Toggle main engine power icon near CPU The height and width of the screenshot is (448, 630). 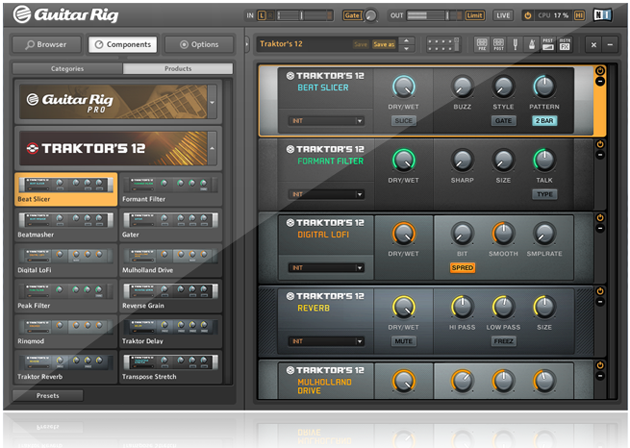click(x=528, y=15)
